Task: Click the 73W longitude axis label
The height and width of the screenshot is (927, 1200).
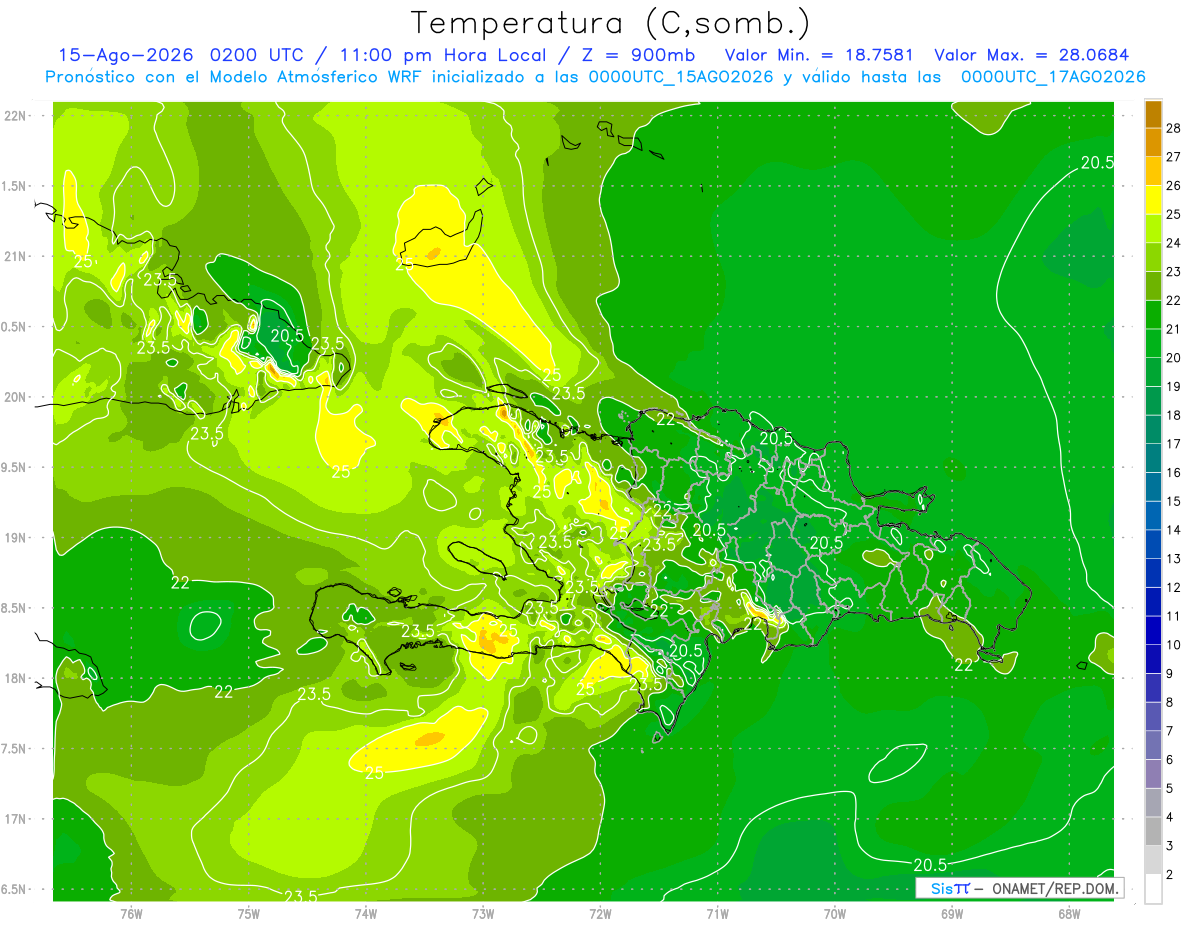Action: (x=483, y=913)
